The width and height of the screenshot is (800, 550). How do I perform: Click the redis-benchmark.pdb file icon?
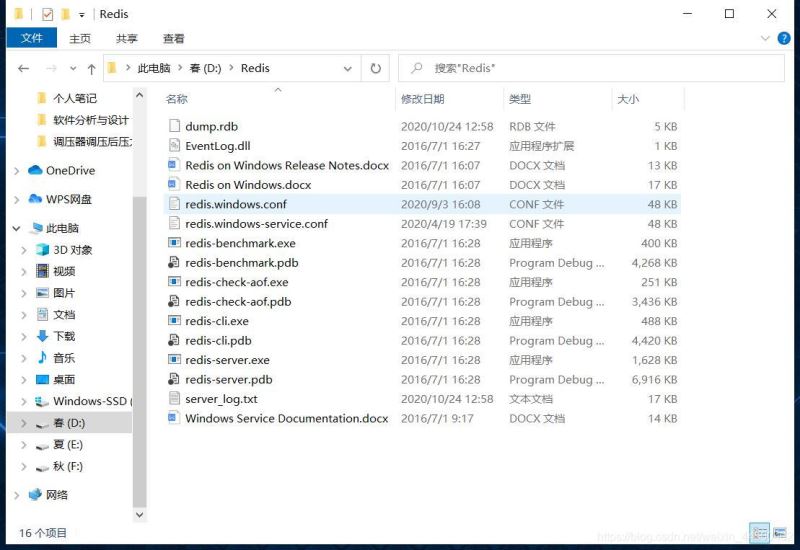click(x=174, y=262)
